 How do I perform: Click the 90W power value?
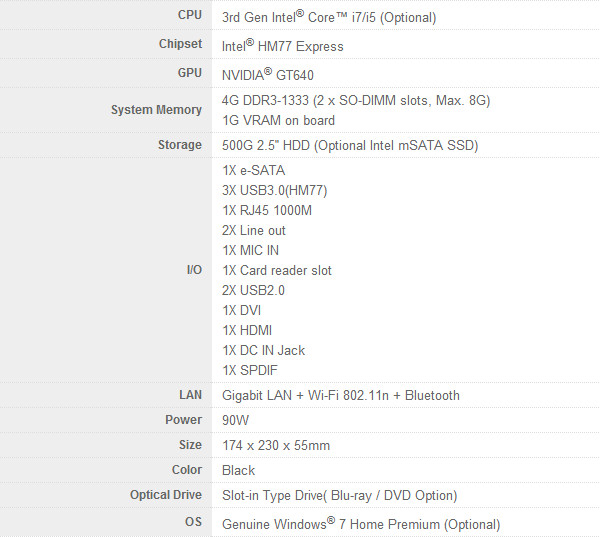235,420
